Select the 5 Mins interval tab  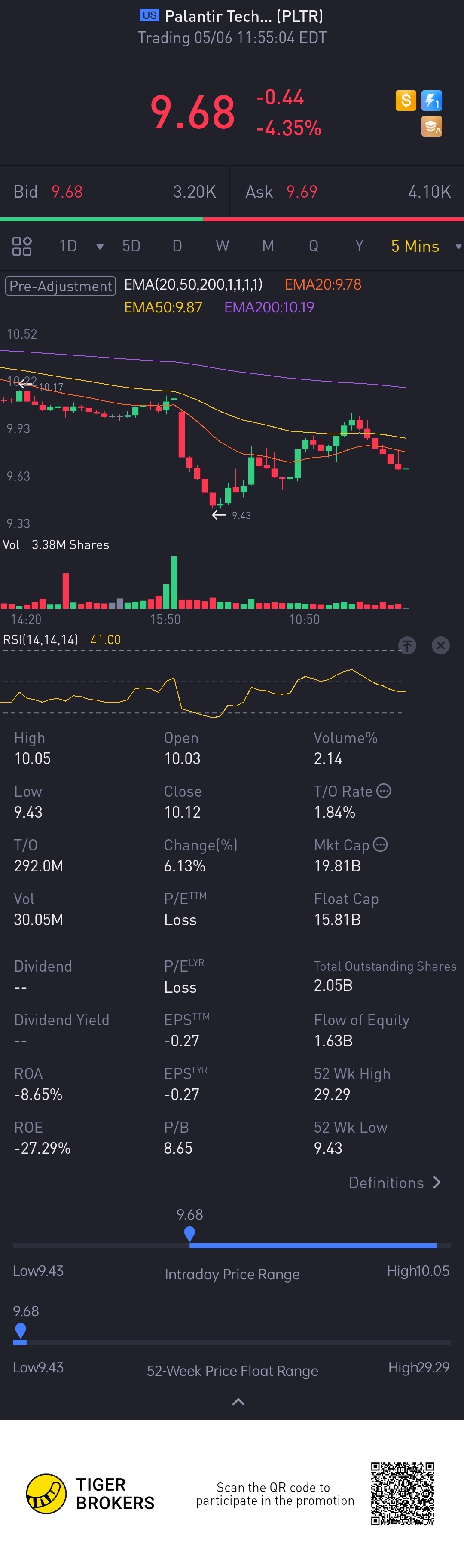(x=415, y=246)
